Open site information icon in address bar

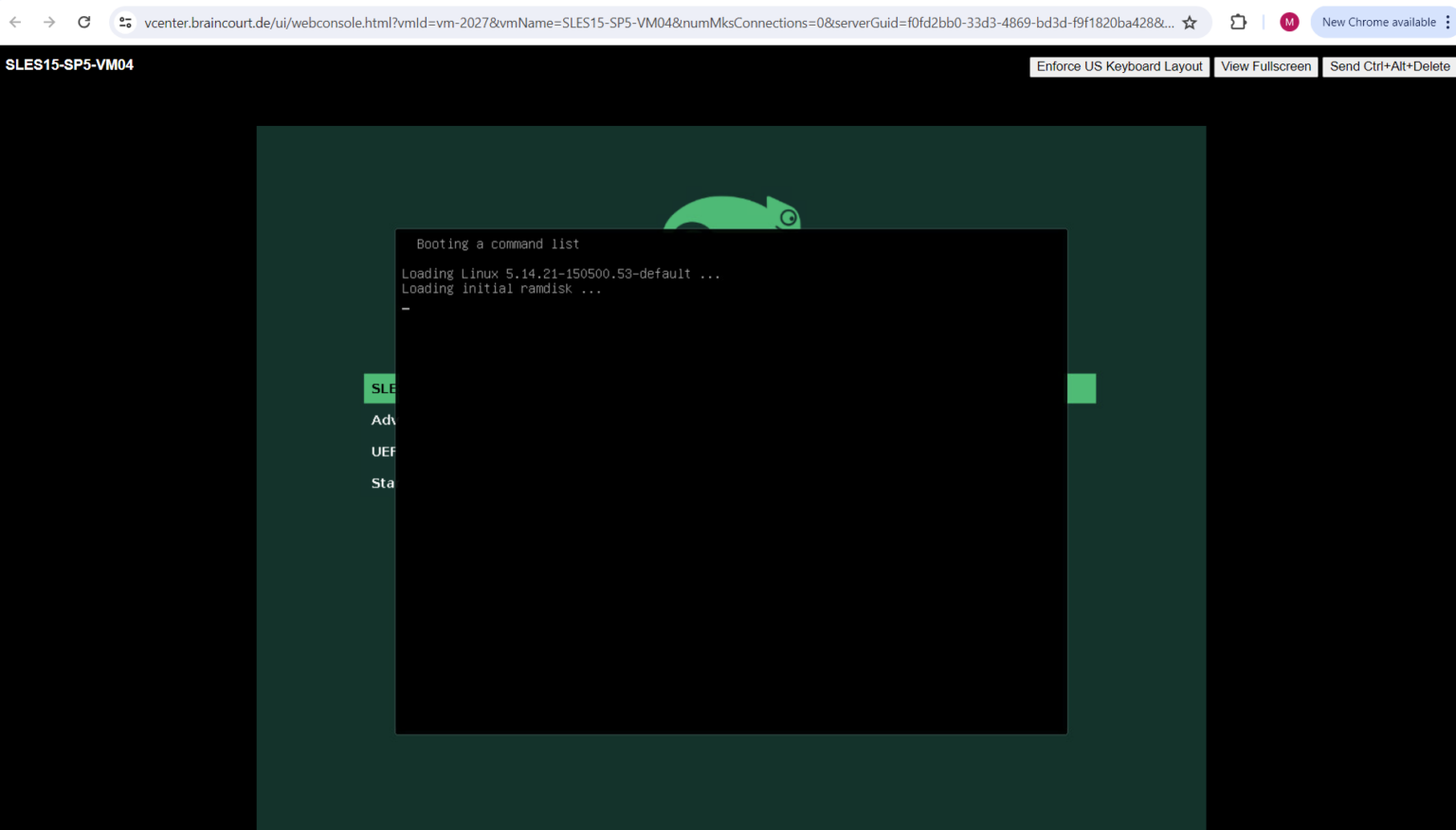[x=124, y=21]
